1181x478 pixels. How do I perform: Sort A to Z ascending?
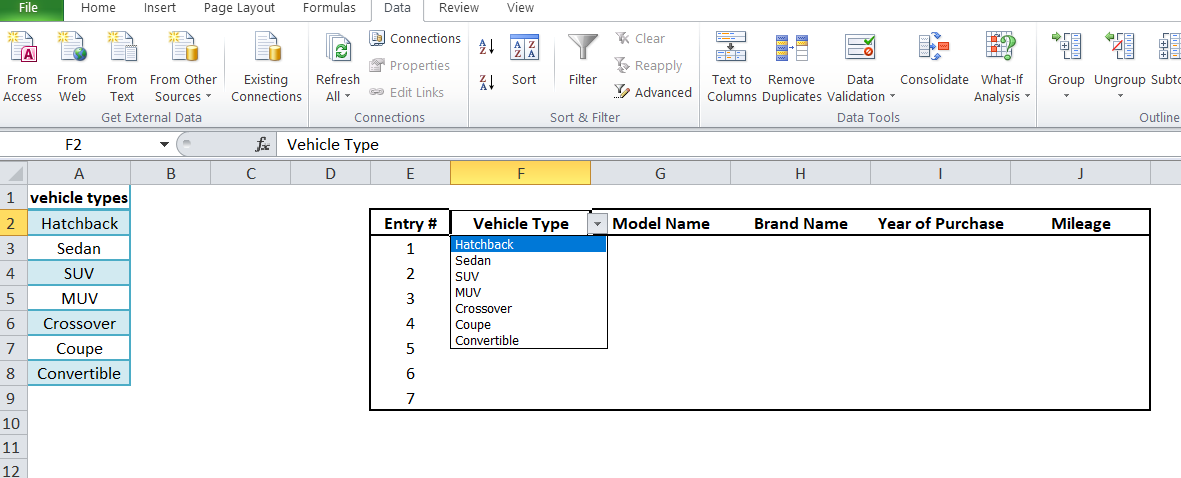pyautogui.click(x=487, y=47)
